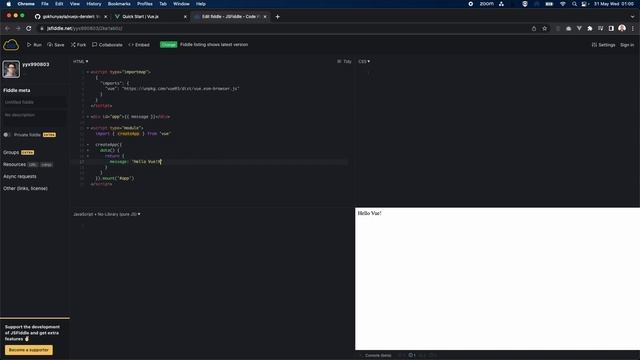Viewport: 640px width, 360px height.
Task: Open the Chrome File menu
Action: point(44,4)
